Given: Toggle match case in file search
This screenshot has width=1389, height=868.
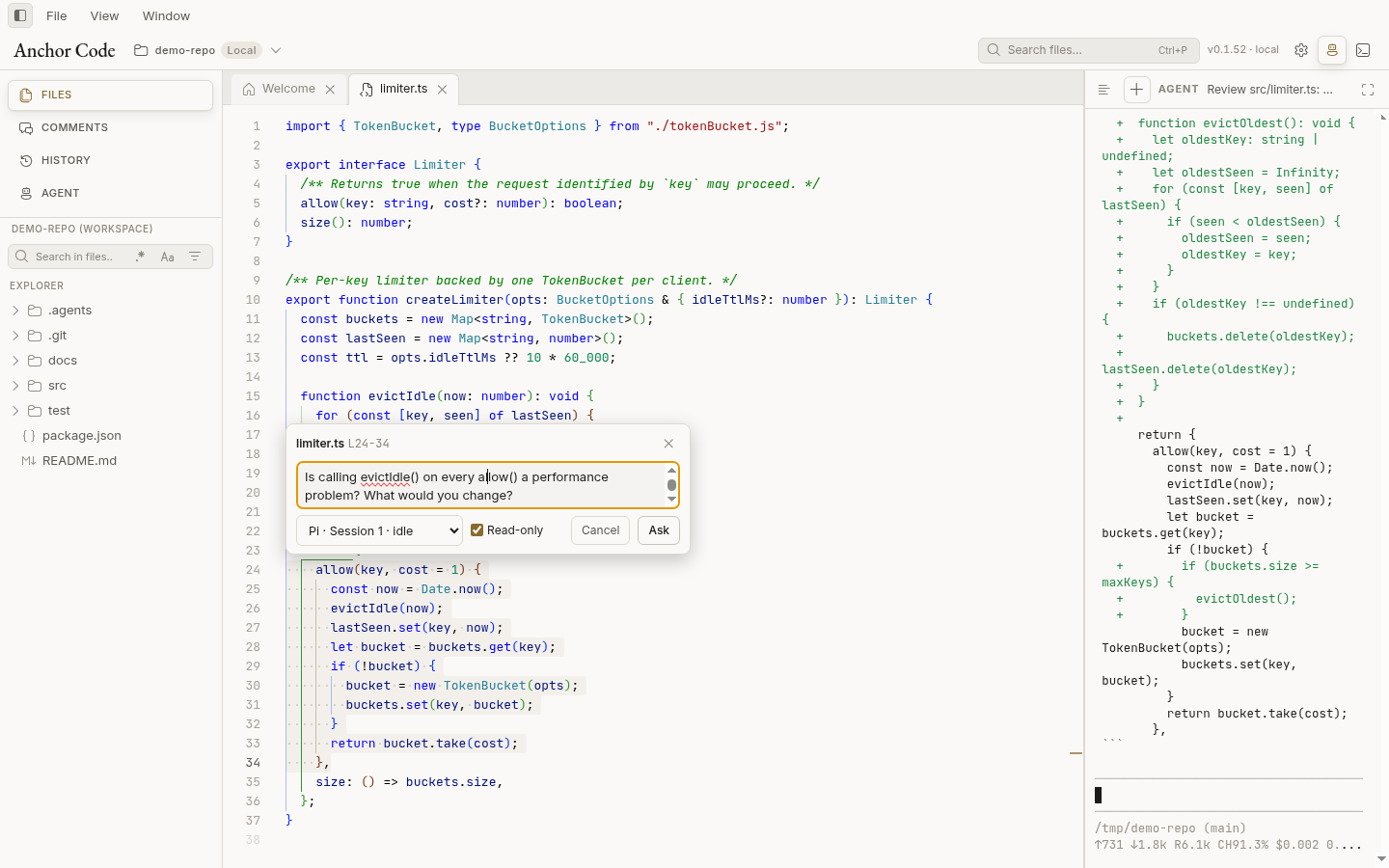Looking at the screenshot, I should tap(168, 257).
